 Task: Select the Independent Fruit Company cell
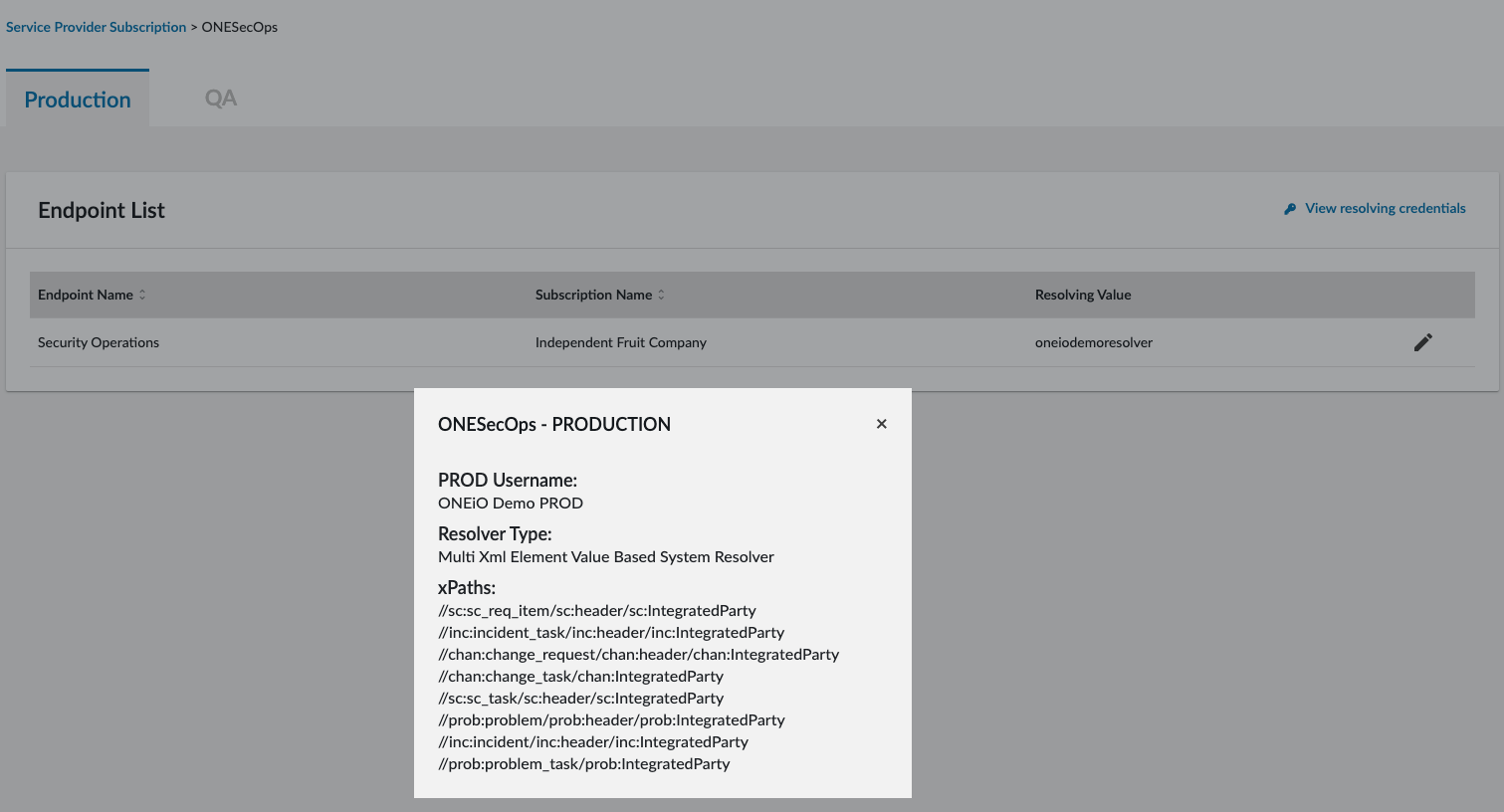[621, 342]
